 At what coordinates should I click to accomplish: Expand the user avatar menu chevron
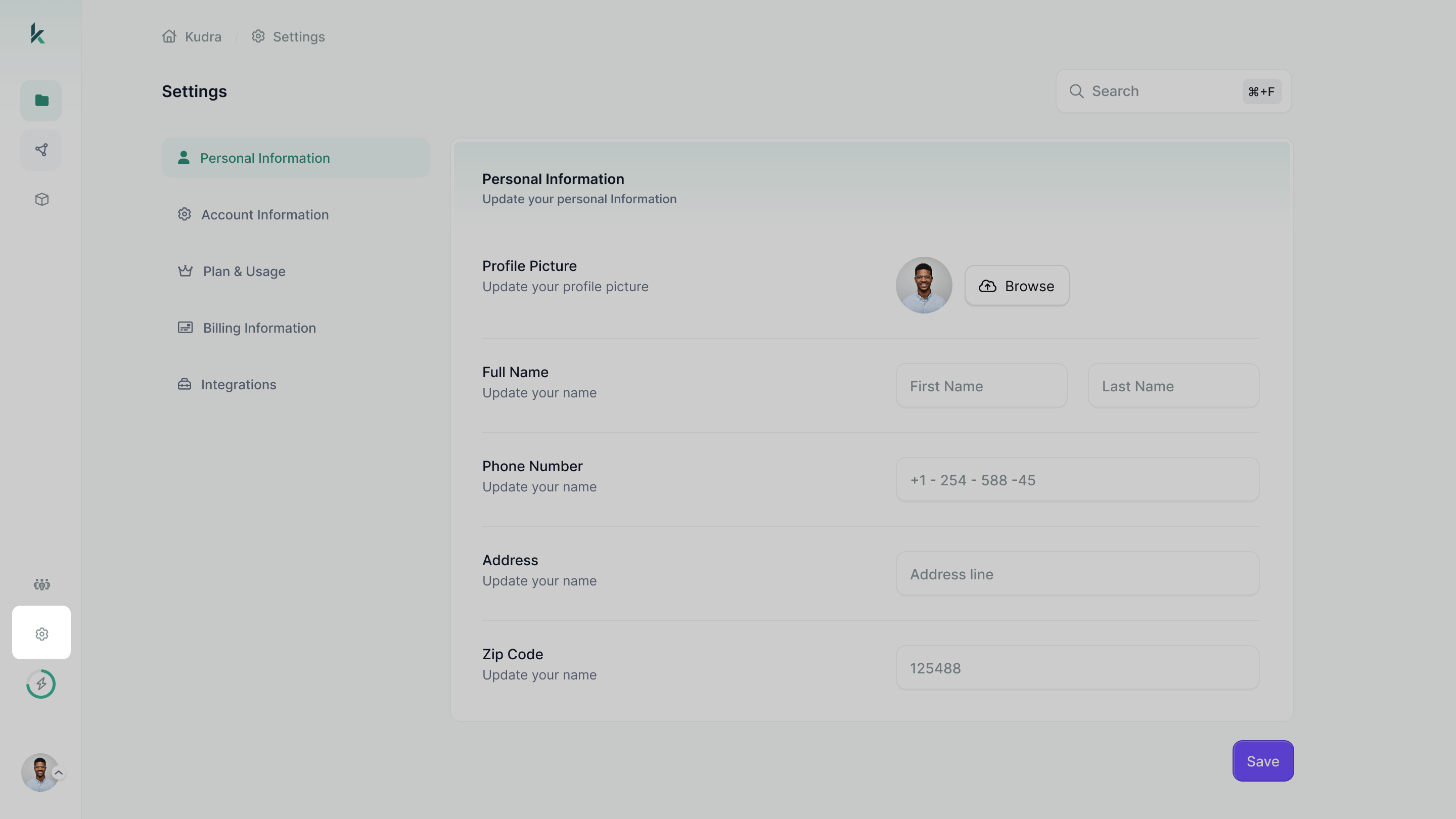coord(58,772)
